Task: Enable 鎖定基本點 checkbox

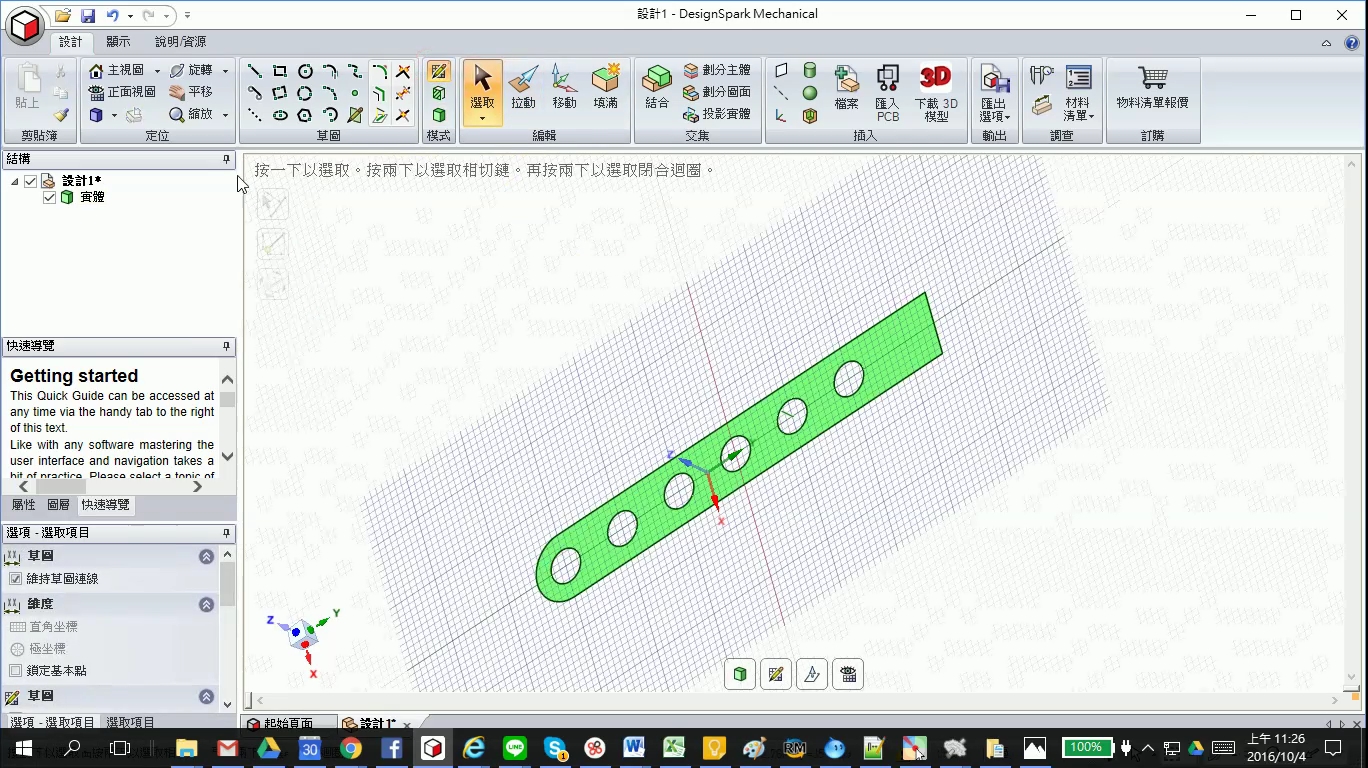Action: [15, 671]
